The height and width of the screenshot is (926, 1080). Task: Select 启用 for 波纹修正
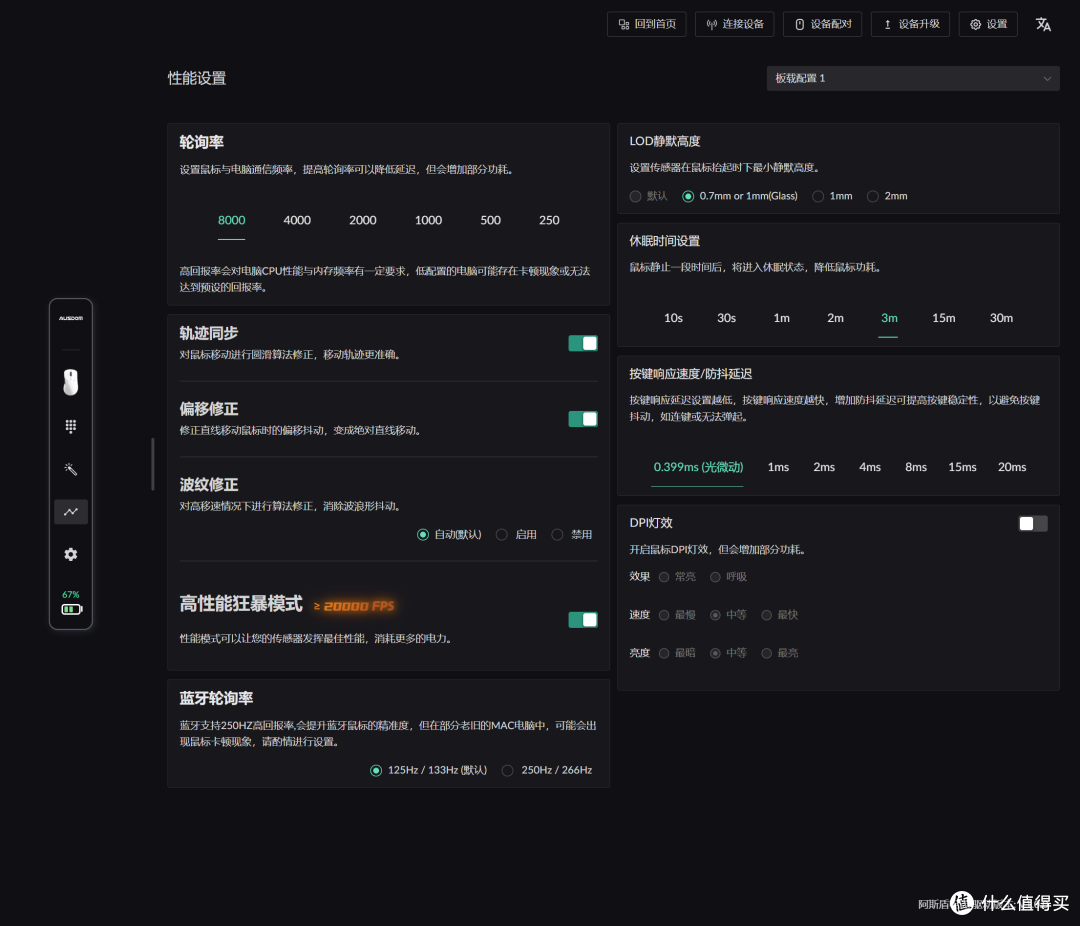(517, 535)
